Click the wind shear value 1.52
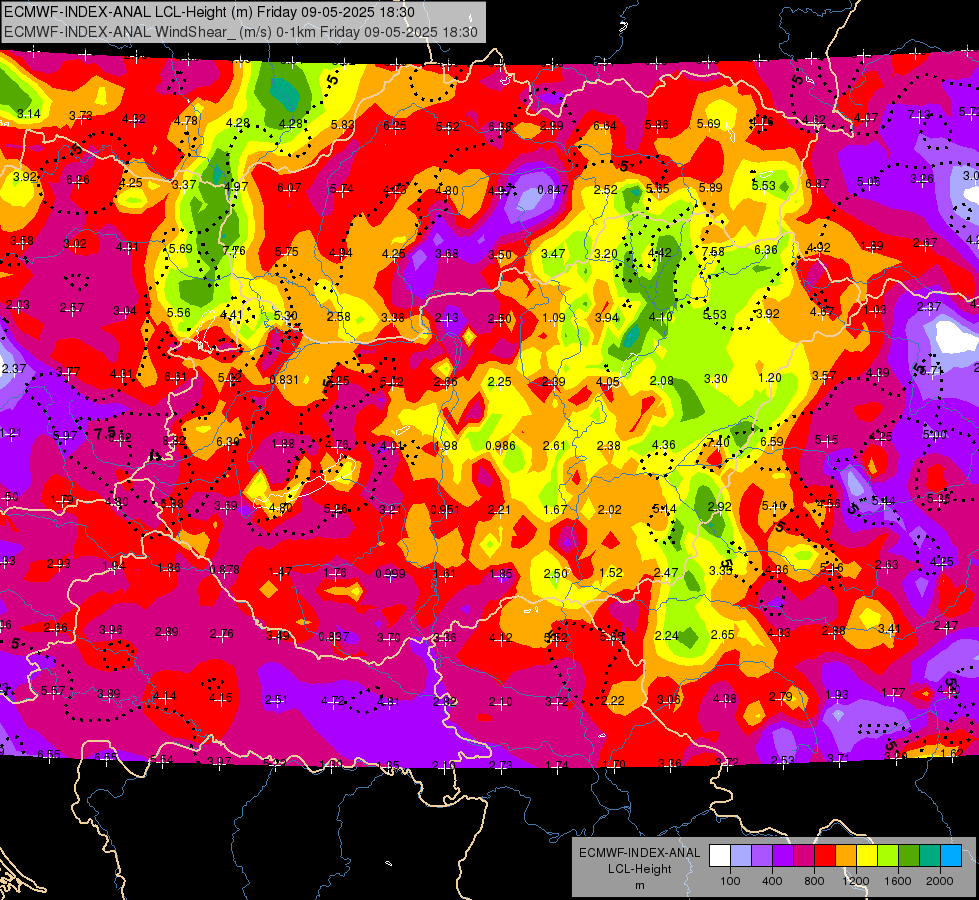This screenshot has height=900, width=979. coord(611,573)
